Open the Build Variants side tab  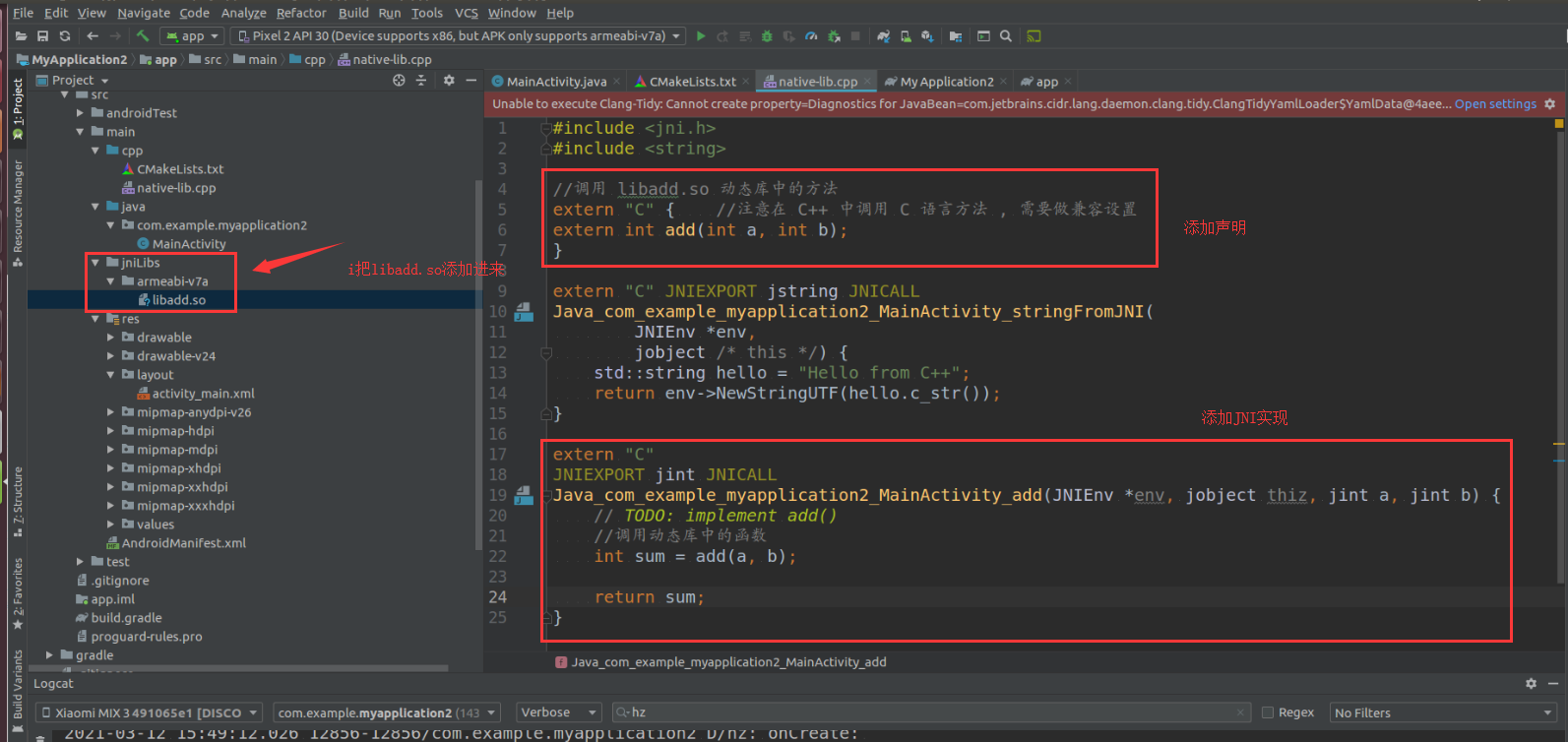18,691
